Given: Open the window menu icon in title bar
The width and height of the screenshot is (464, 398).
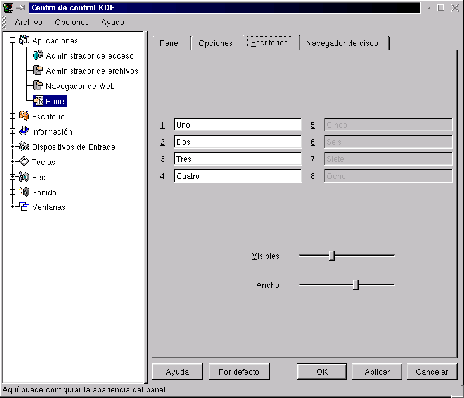Looking at the screenshot, I should click(x=8, y=8).
